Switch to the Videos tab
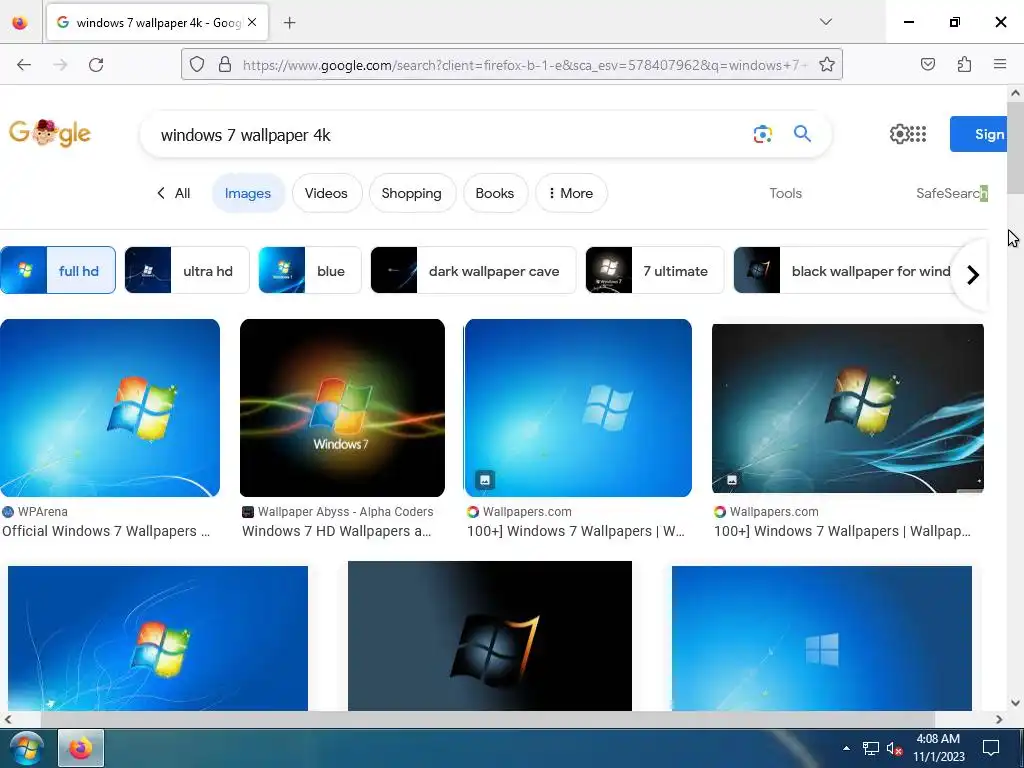This screenshot has width=1024, height=768. coord(326,193)
